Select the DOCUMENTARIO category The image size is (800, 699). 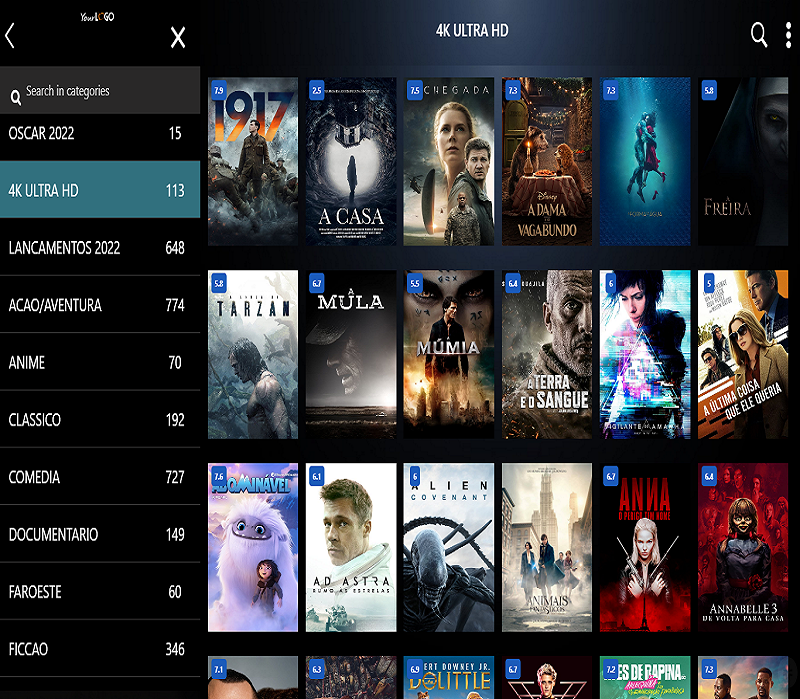[x=100, y=534]
